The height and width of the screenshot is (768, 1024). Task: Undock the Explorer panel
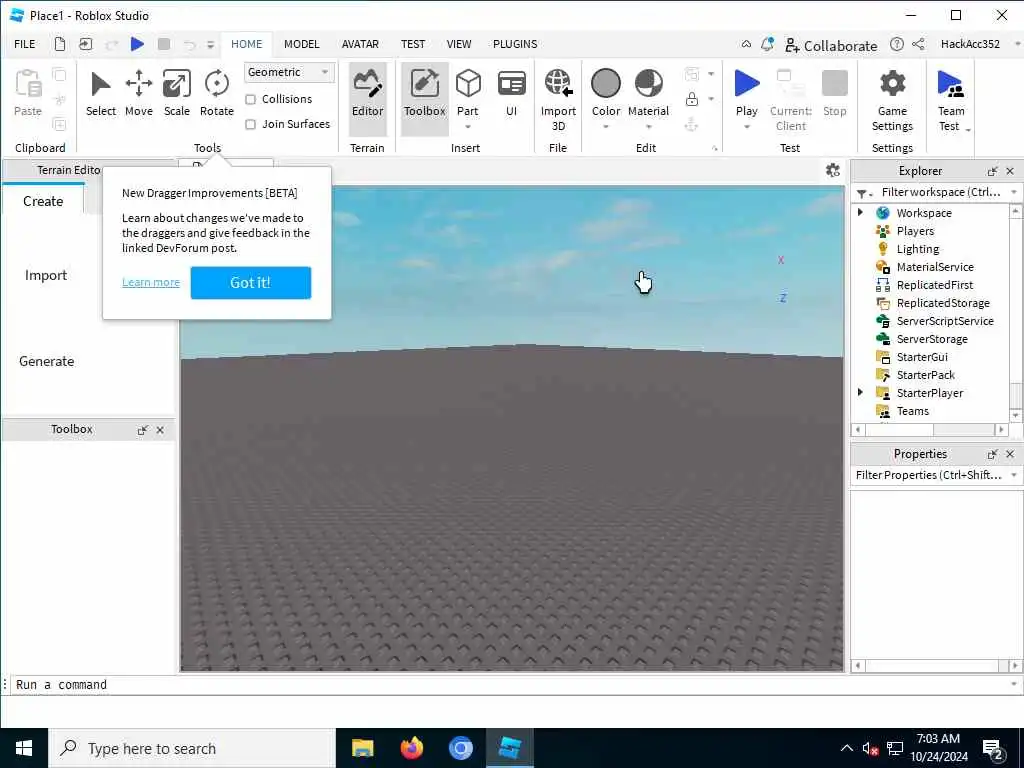pyautogui.click(x=993, y=171)
